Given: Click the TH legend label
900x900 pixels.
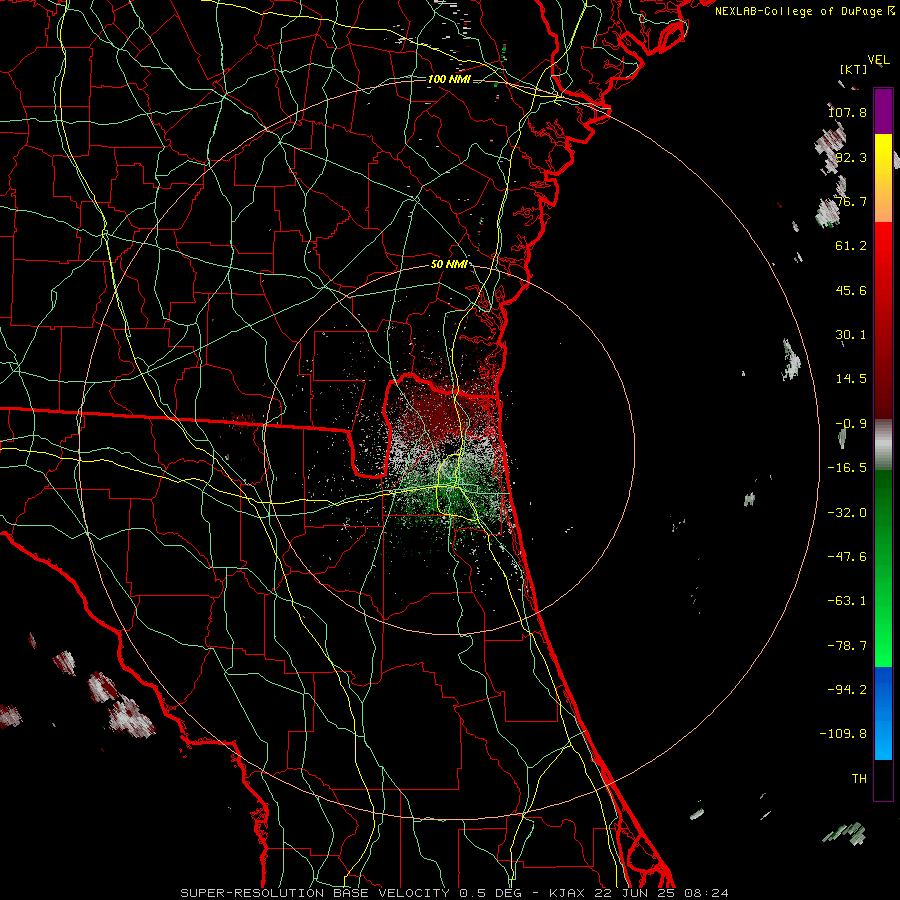Looking at the screenshot, I should 859,779.
